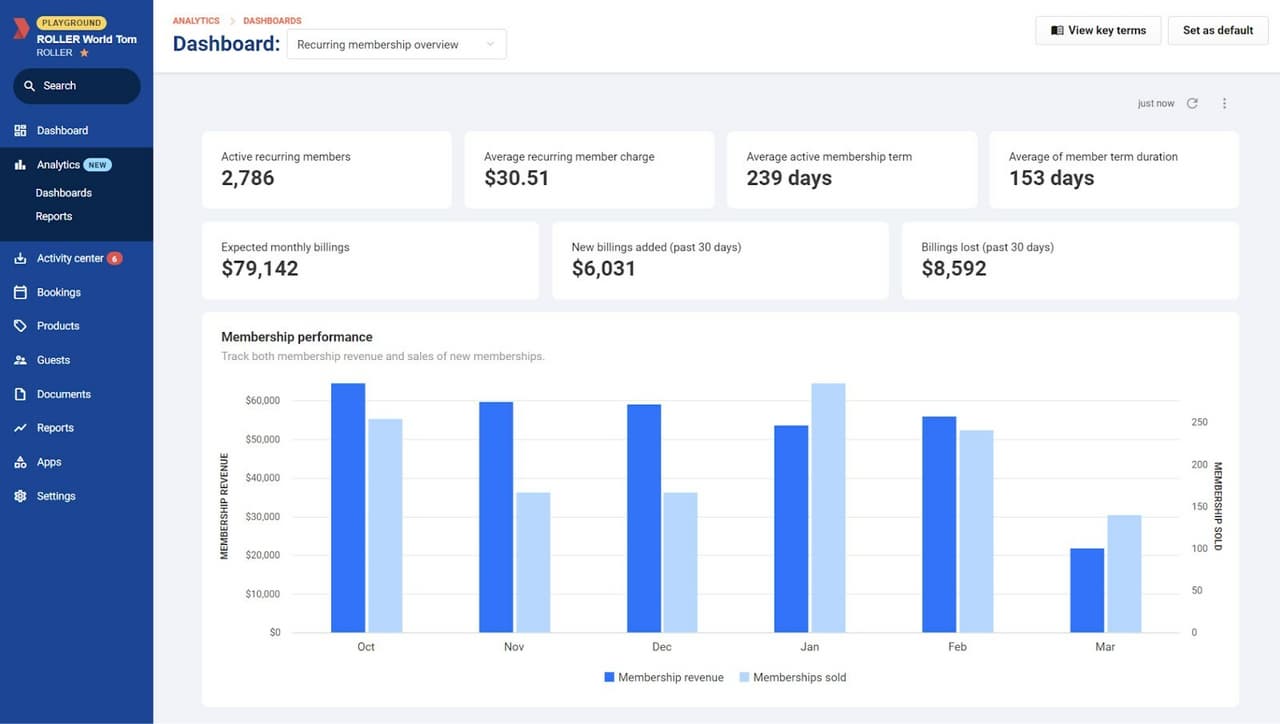Open Apps from the sidebar icon

pyautogui.click(x=22, y=461)
